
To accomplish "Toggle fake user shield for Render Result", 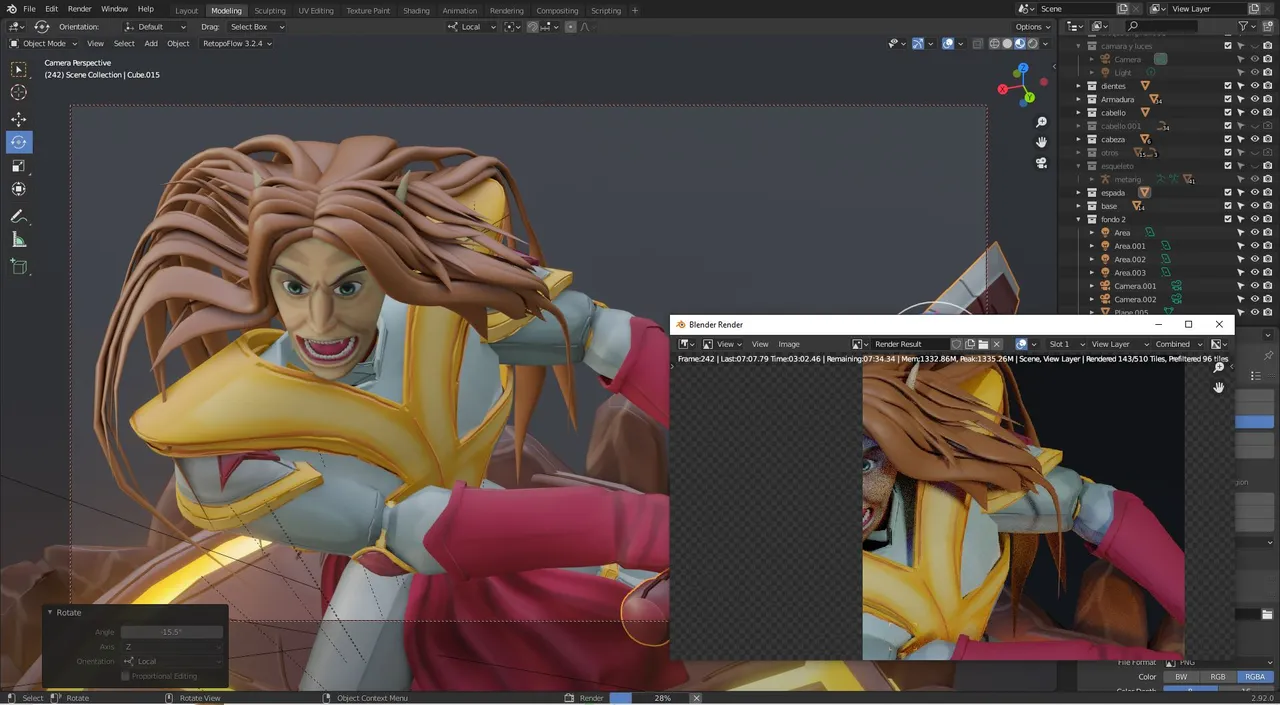I will click(x=956, y=344).
